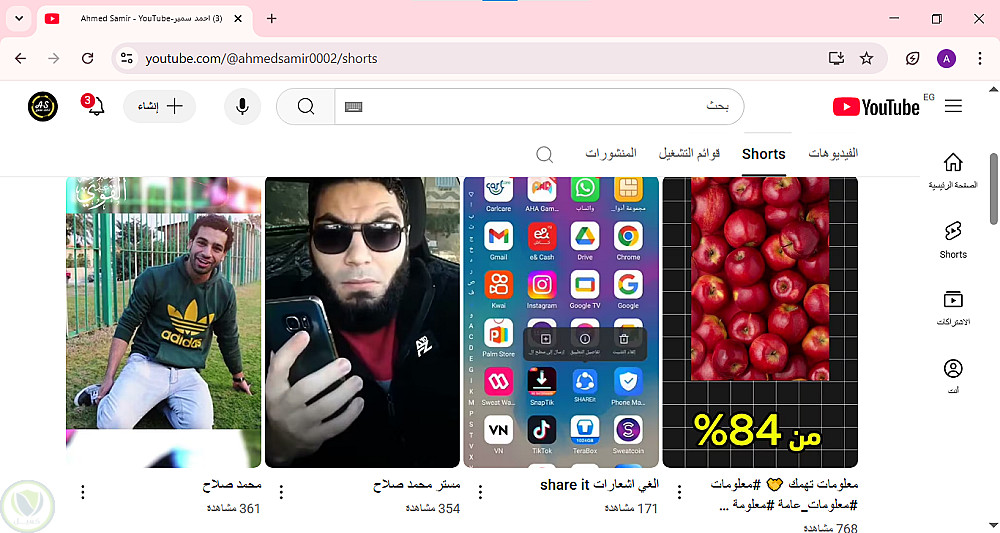Go forward to the next page
The width and height of the screenshot is (1000, 533).
(x=54, y=59)
